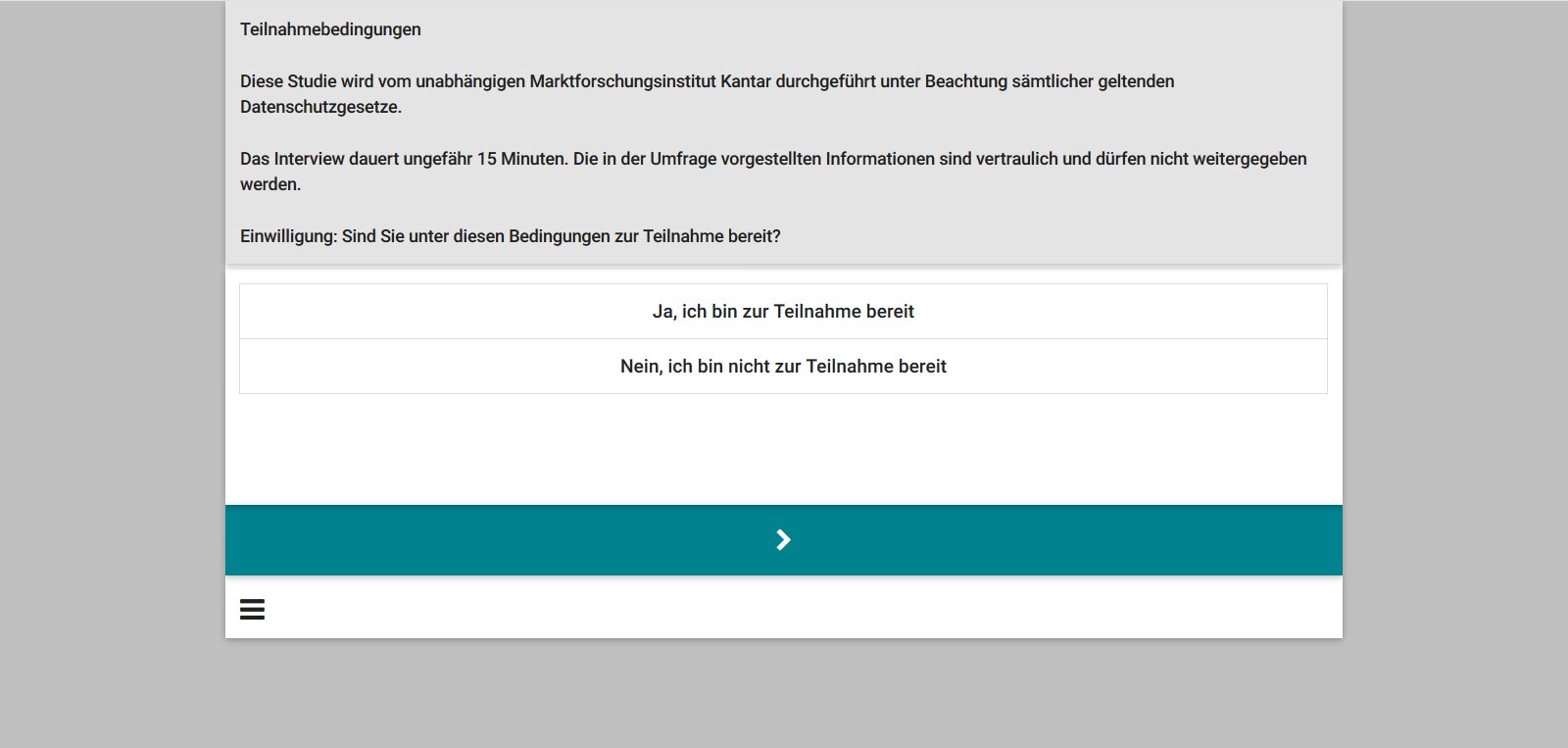Viewport: 1568px width, 748px height.
Task: Click the white right-chevron arrow icon
Action: [783, 540]
